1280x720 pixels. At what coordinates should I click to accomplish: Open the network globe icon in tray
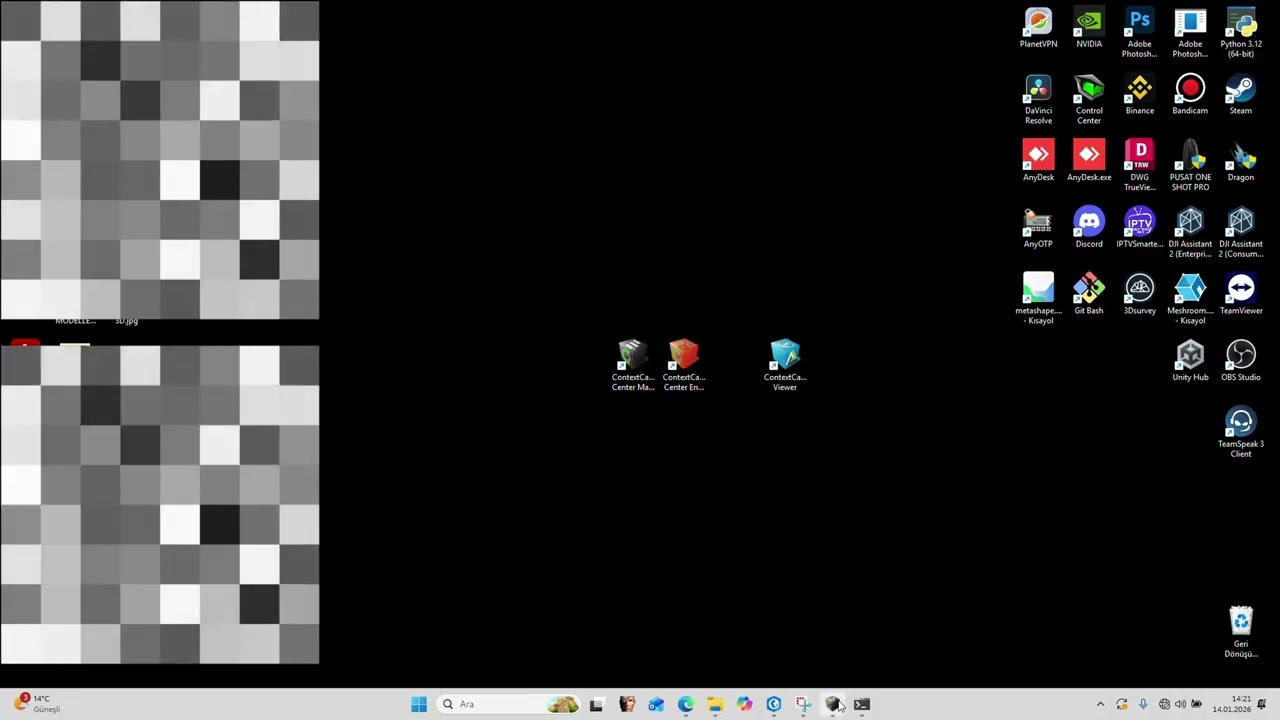point(1164,704)
